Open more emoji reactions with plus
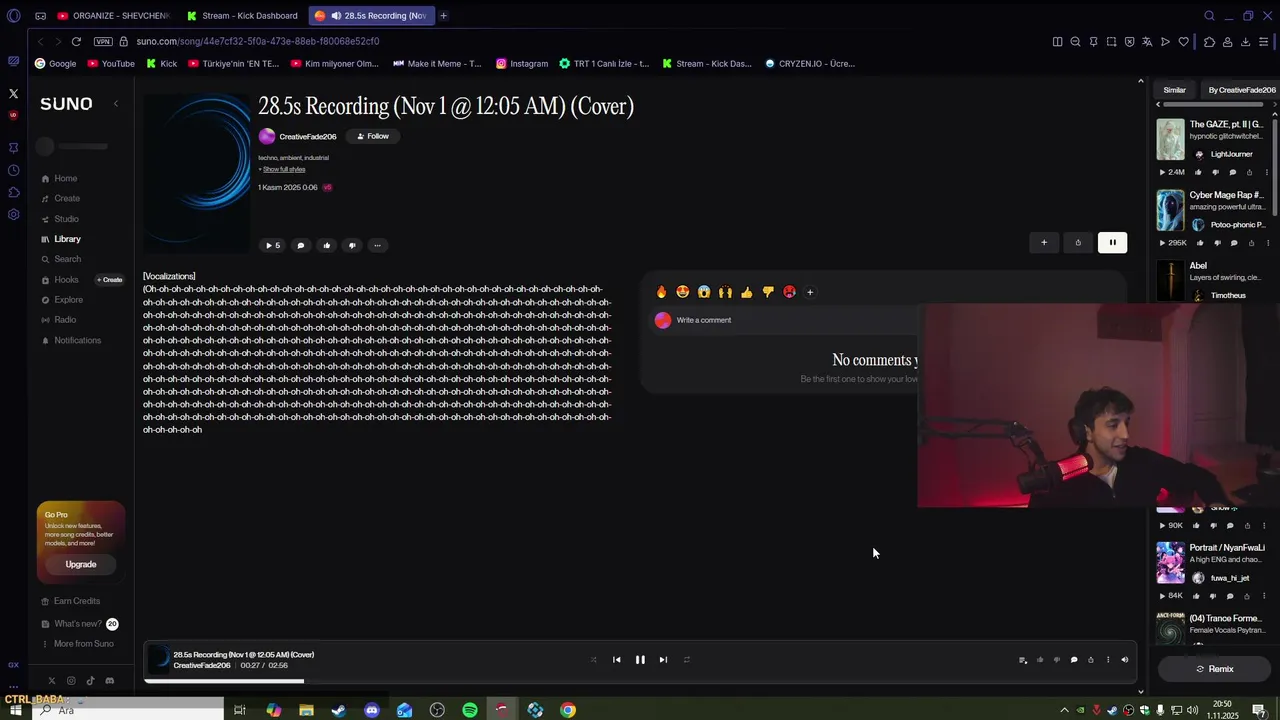The width and height of the screenshot is (1280, 720). (x=810, y=292)
